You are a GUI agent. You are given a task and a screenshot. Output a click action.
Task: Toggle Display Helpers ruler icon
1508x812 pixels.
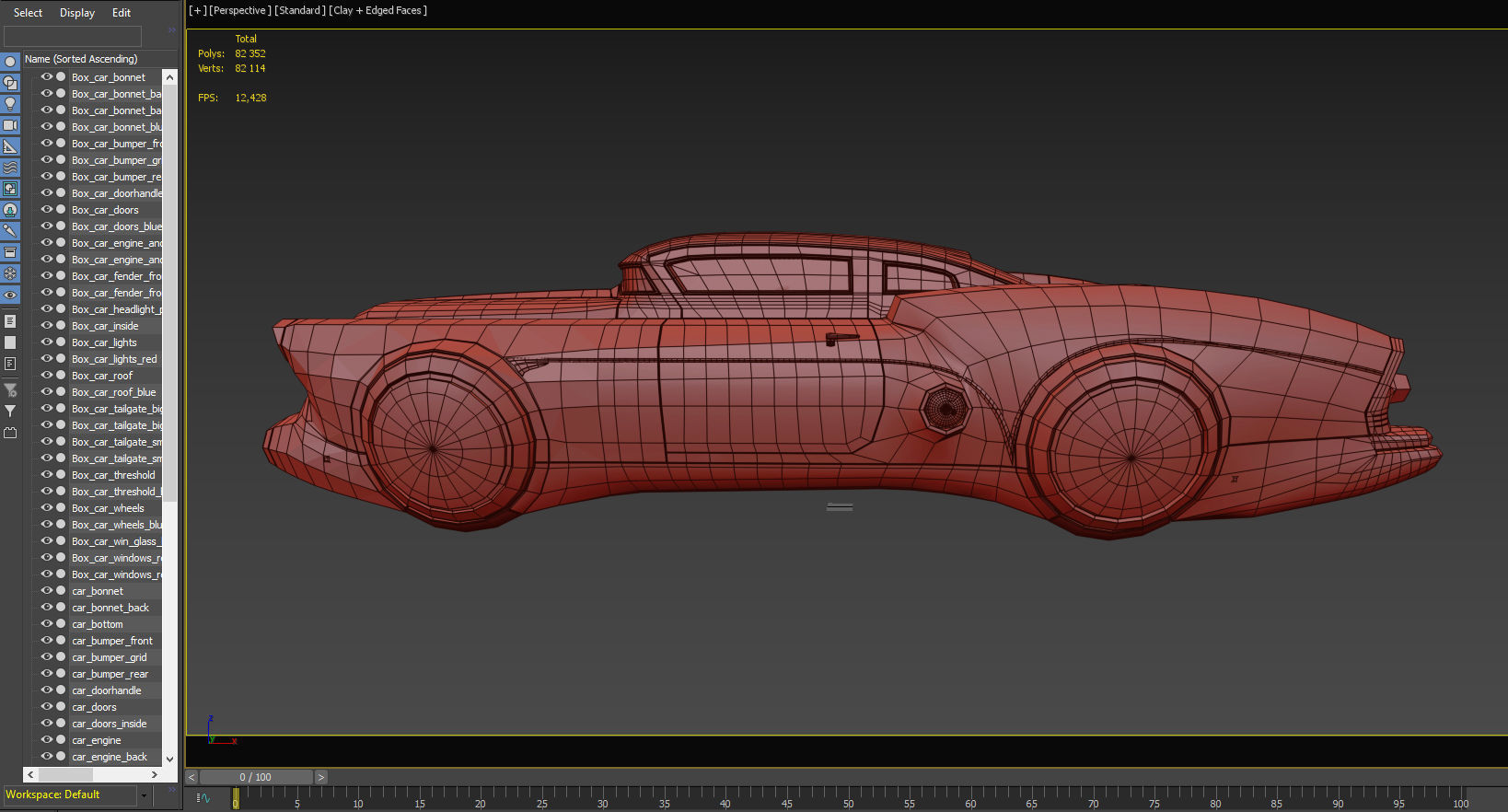click(x=10, y=146)
